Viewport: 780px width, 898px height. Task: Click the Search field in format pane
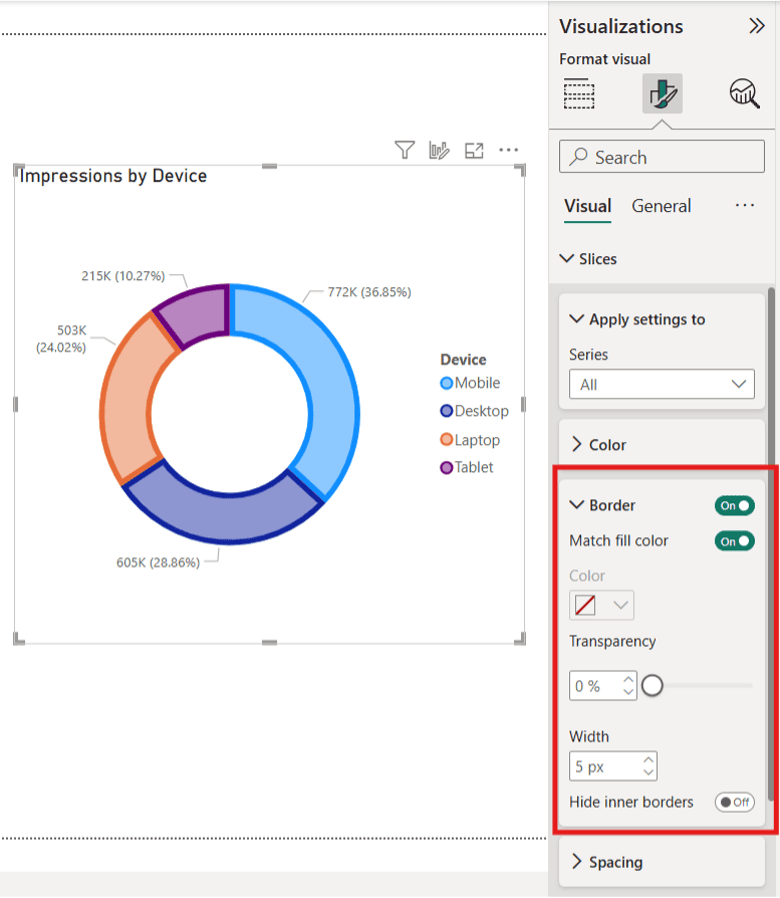661,157
